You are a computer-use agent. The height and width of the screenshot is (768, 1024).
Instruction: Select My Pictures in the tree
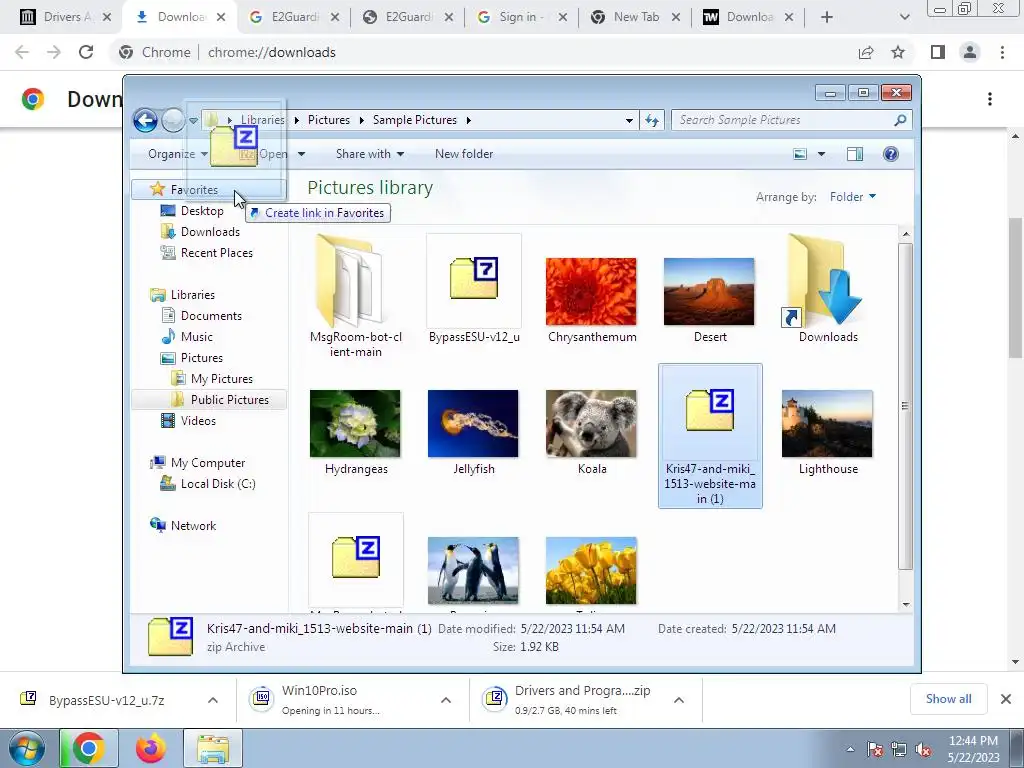(x=221, y=379)
